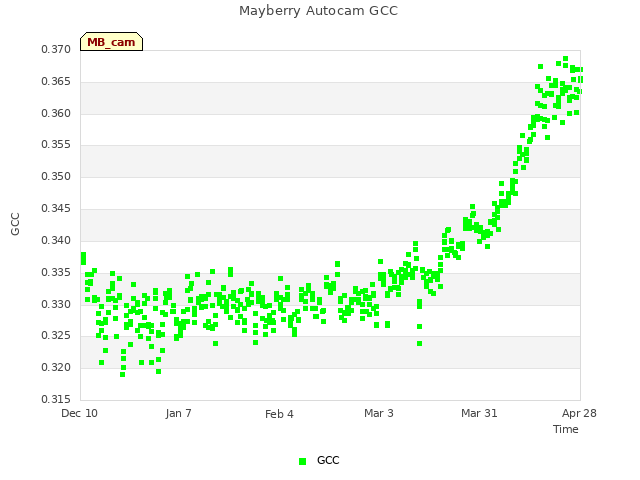Select the 0.320 y-axis label
The image size is (640, 480).
coord(56,367)
